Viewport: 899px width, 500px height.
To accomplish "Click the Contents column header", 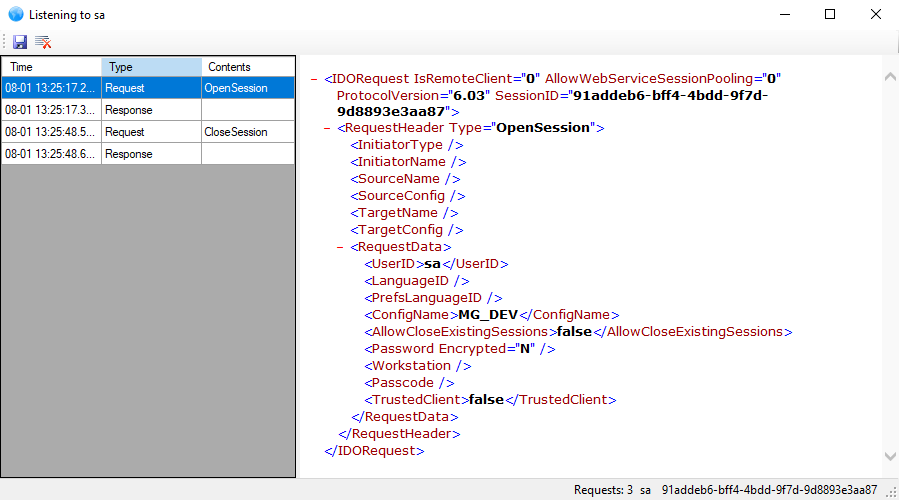I will (247, 67).
